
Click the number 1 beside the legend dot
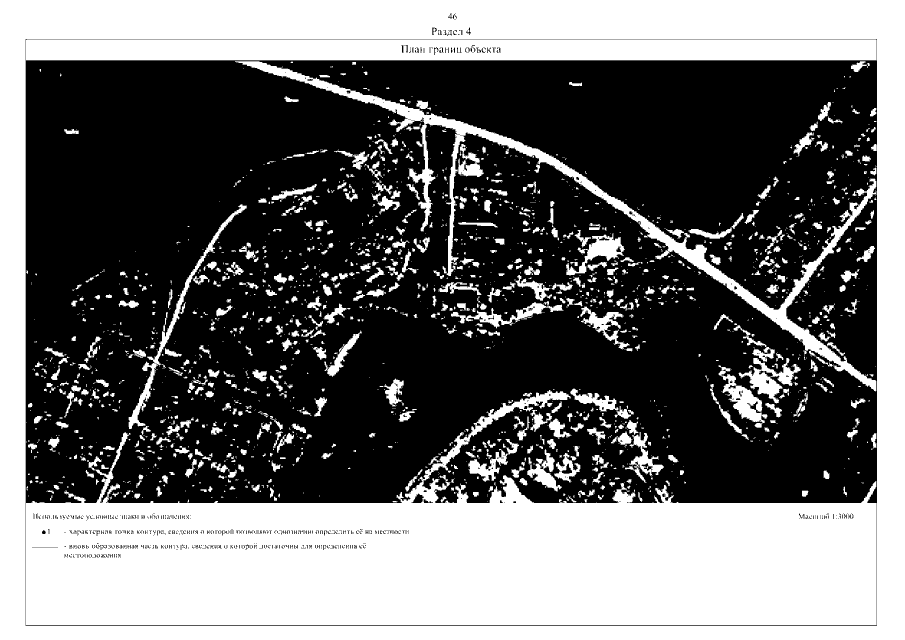[x=50, y=533]
